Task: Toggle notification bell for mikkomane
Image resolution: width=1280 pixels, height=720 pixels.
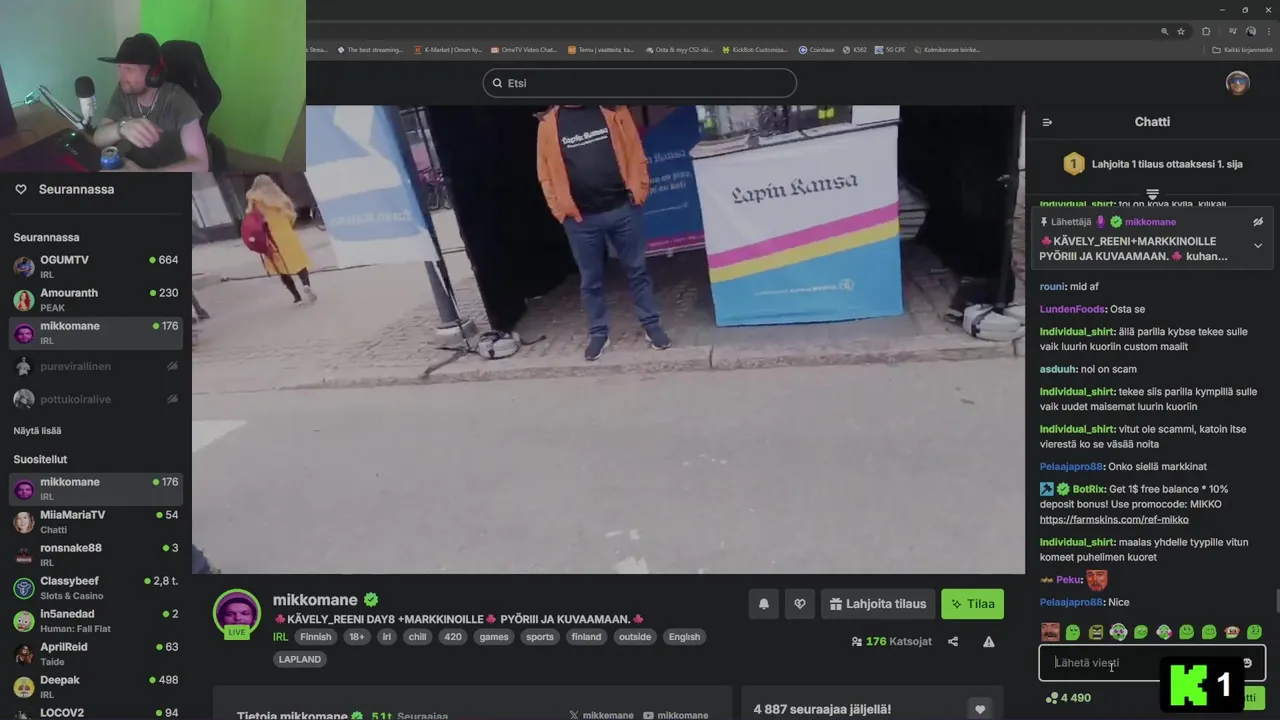Action: [x=764, y=604]
